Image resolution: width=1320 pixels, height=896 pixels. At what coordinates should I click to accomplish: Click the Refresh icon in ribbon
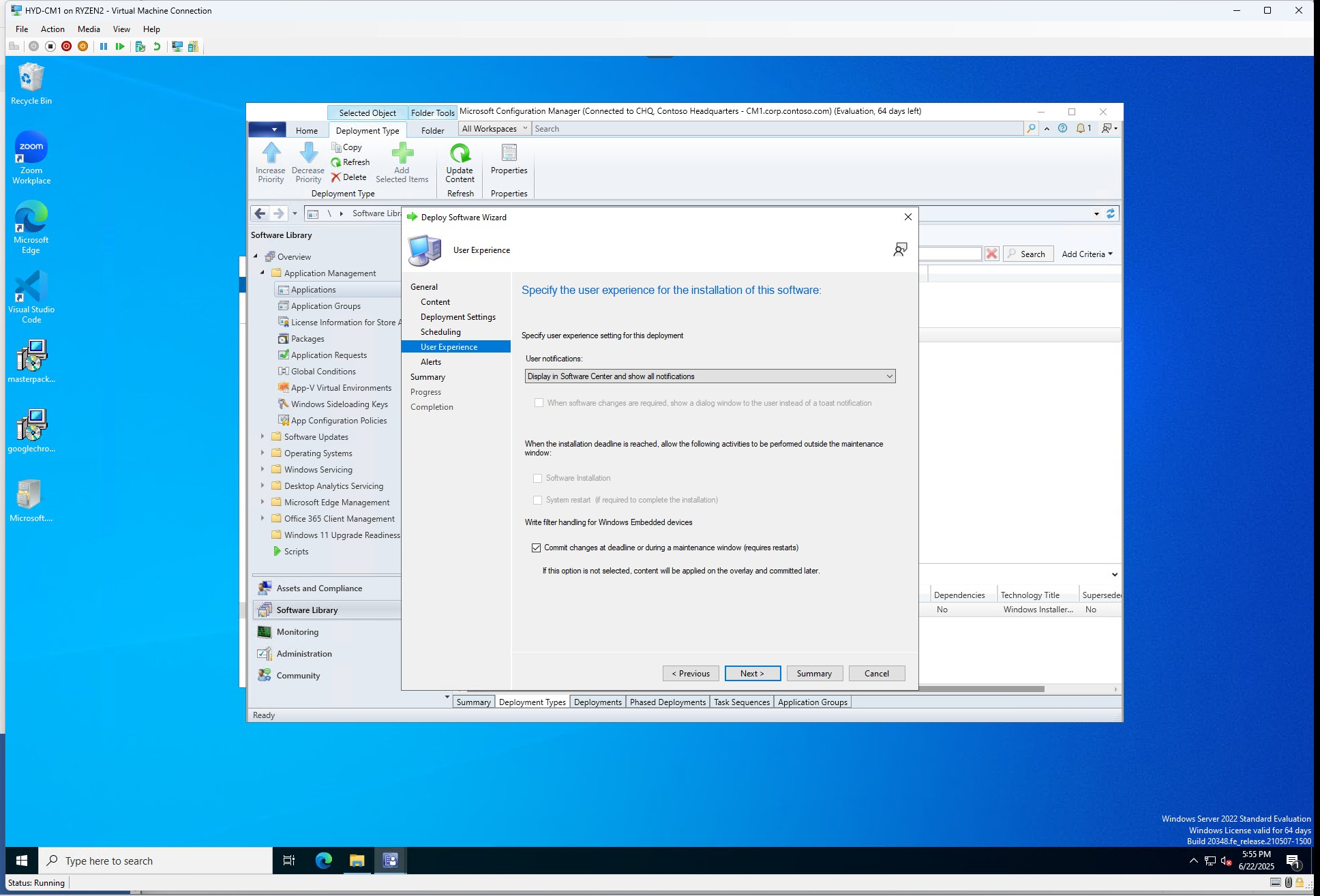click(x=336, y=162)
